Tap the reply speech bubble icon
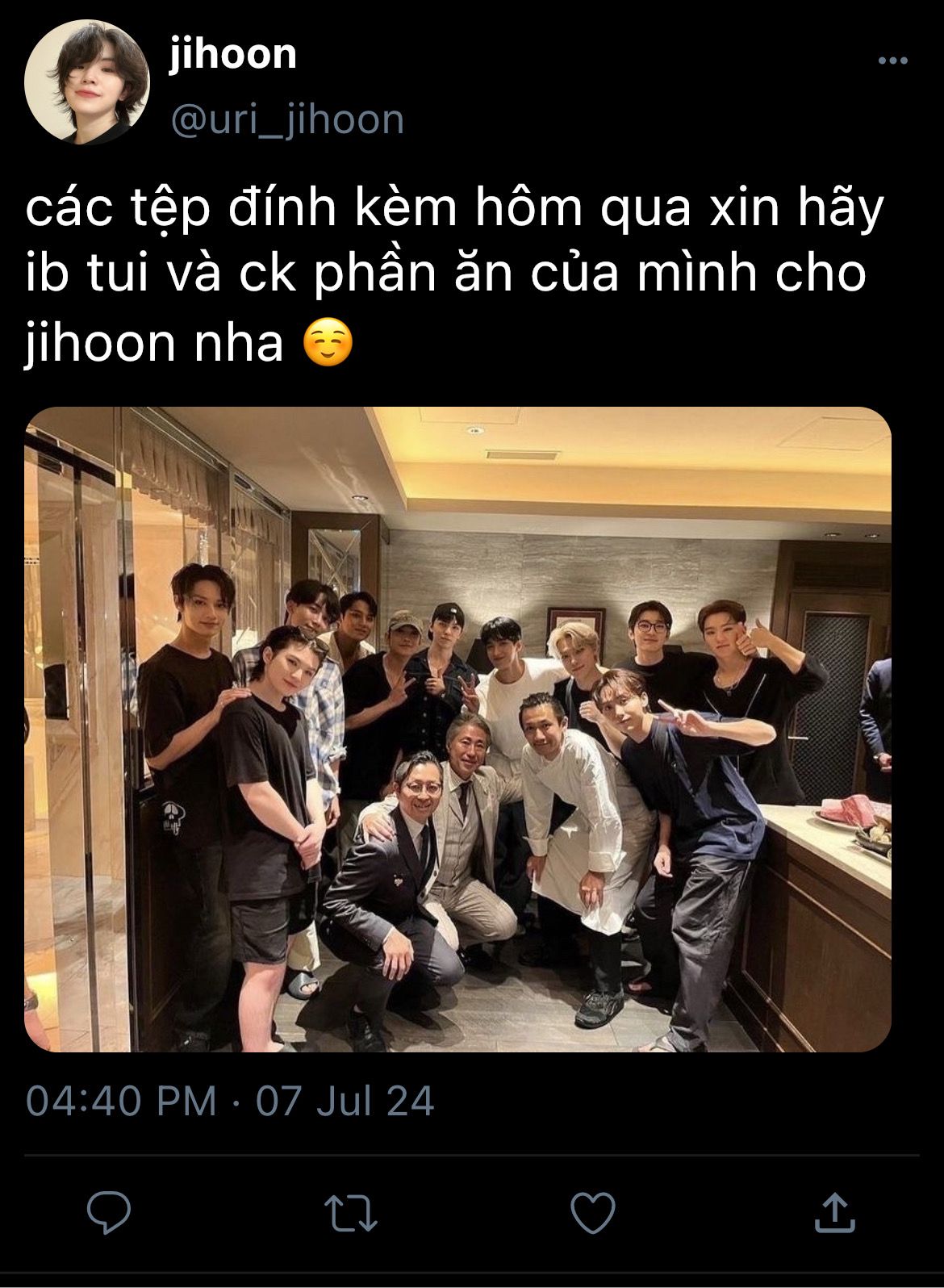 (x=109, y=1212)
